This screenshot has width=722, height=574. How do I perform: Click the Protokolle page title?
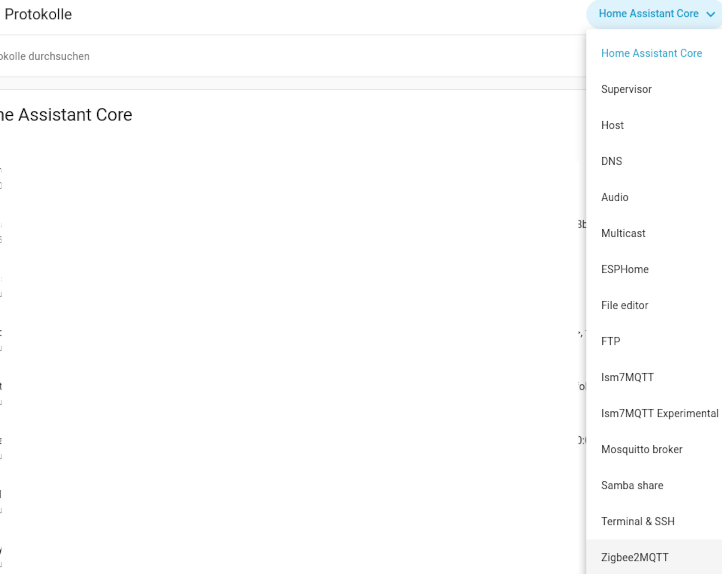tap(38, 15)
